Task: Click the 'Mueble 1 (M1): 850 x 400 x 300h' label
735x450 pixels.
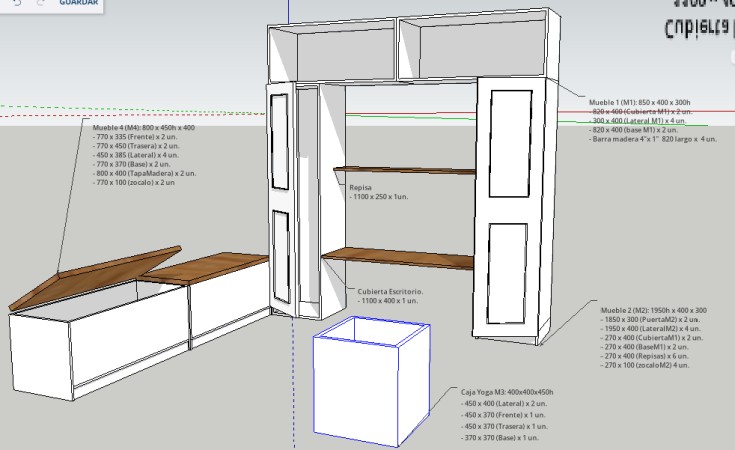Action: pos(640,102)
